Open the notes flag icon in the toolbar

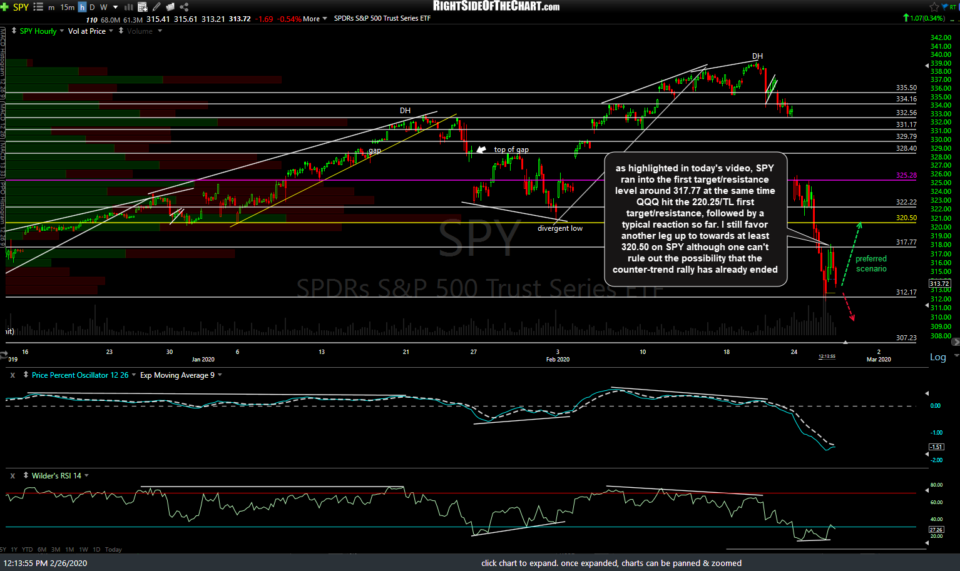[x=170, y=7]
